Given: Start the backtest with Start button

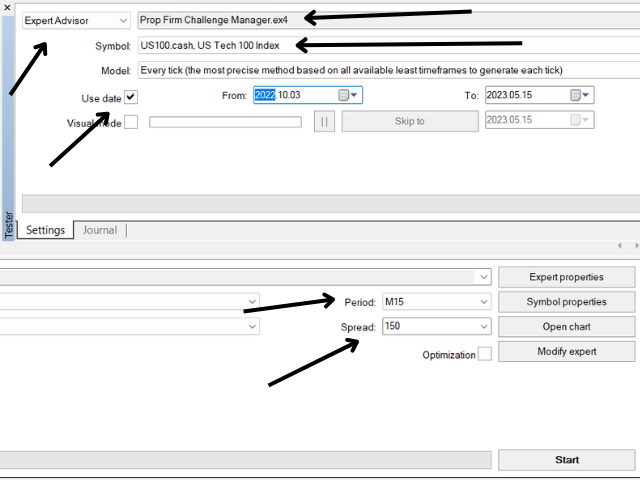Looking at the screenshot, I should (x=567, y=460).
